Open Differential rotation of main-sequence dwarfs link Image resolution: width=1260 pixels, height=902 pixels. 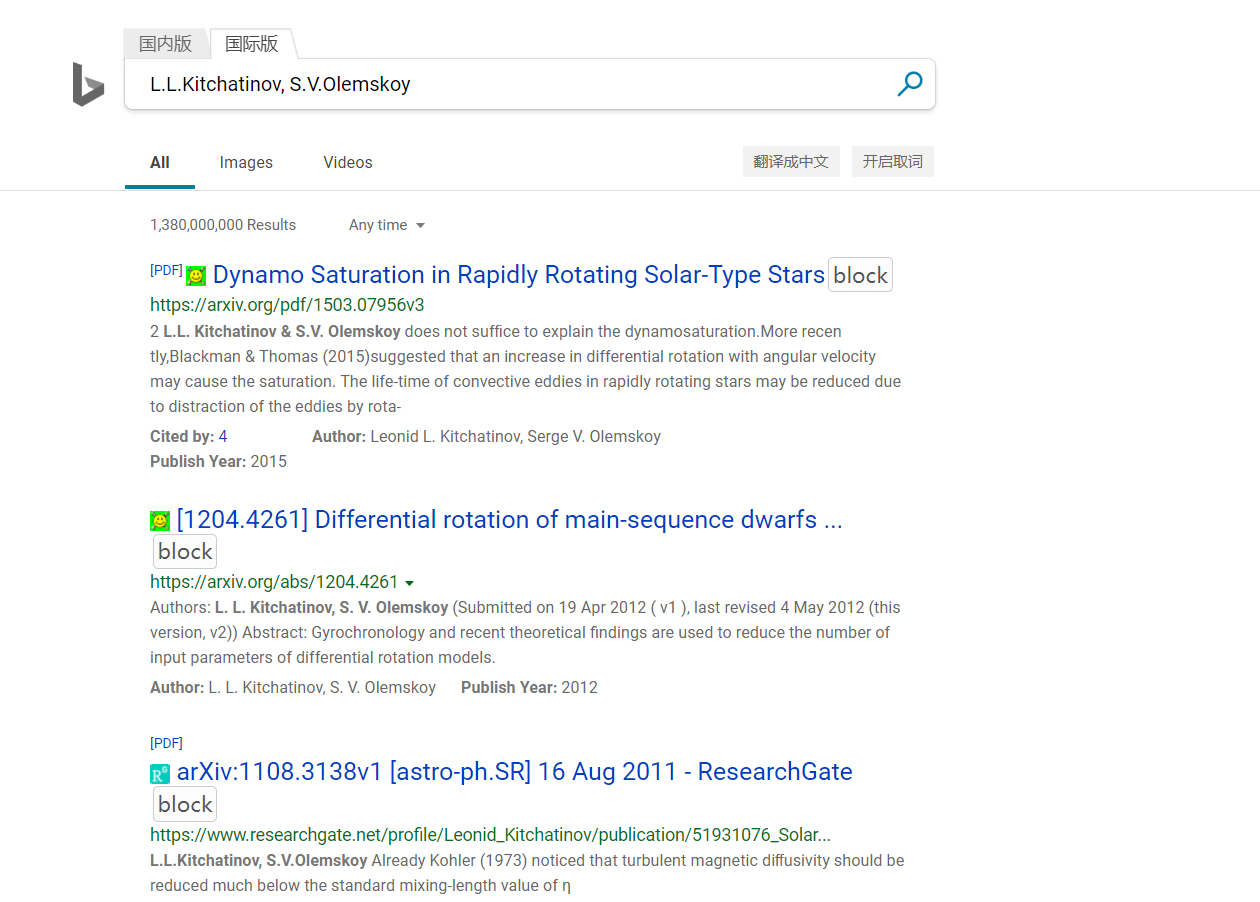509,520
